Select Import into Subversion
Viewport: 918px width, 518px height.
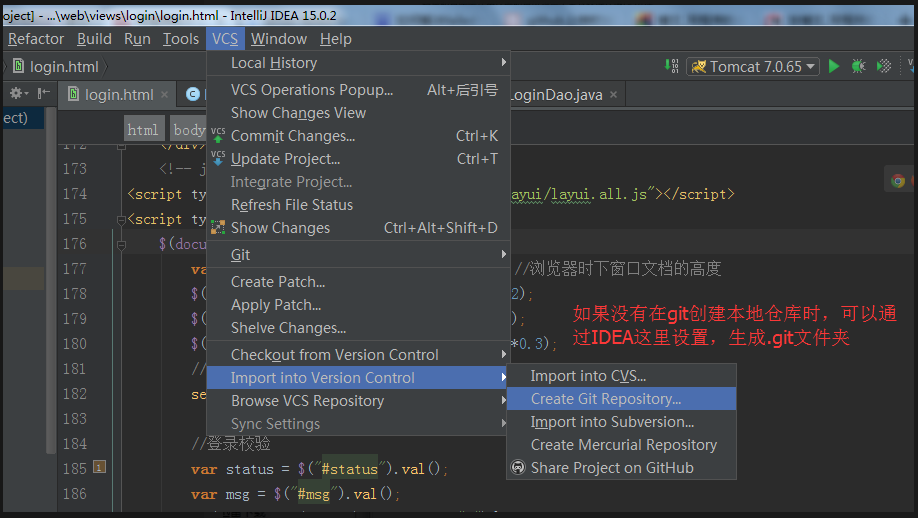pos(621,421)
